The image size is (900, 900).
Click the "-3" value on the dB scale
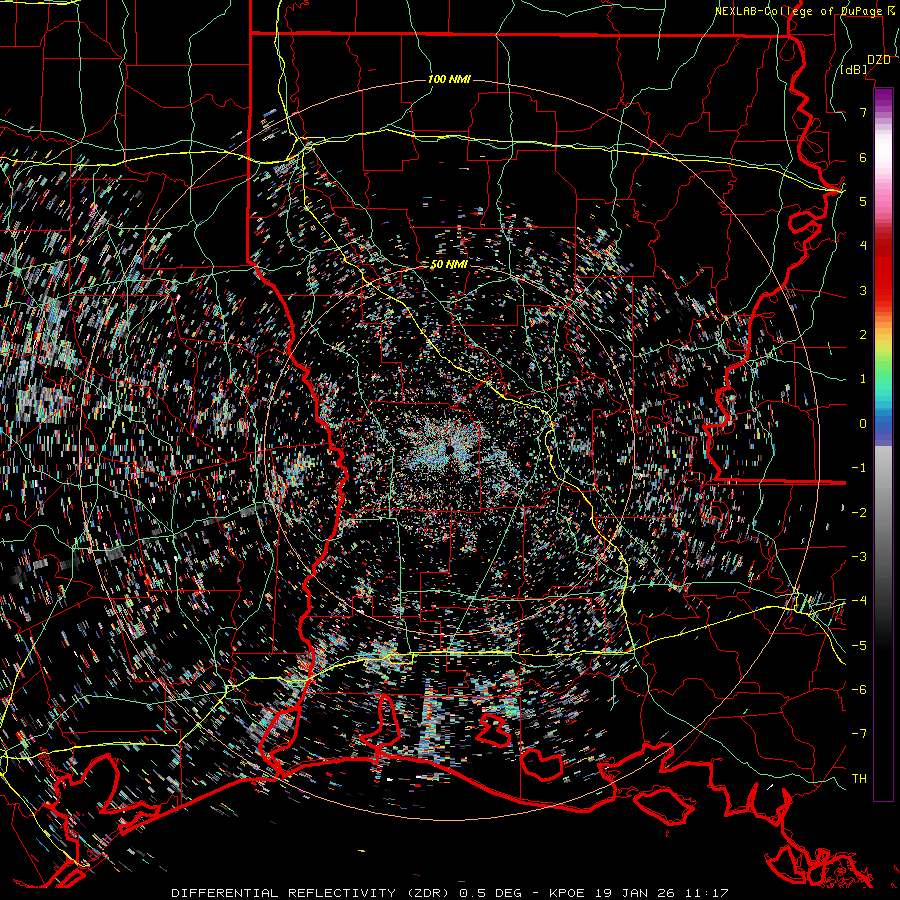(859, 557)
